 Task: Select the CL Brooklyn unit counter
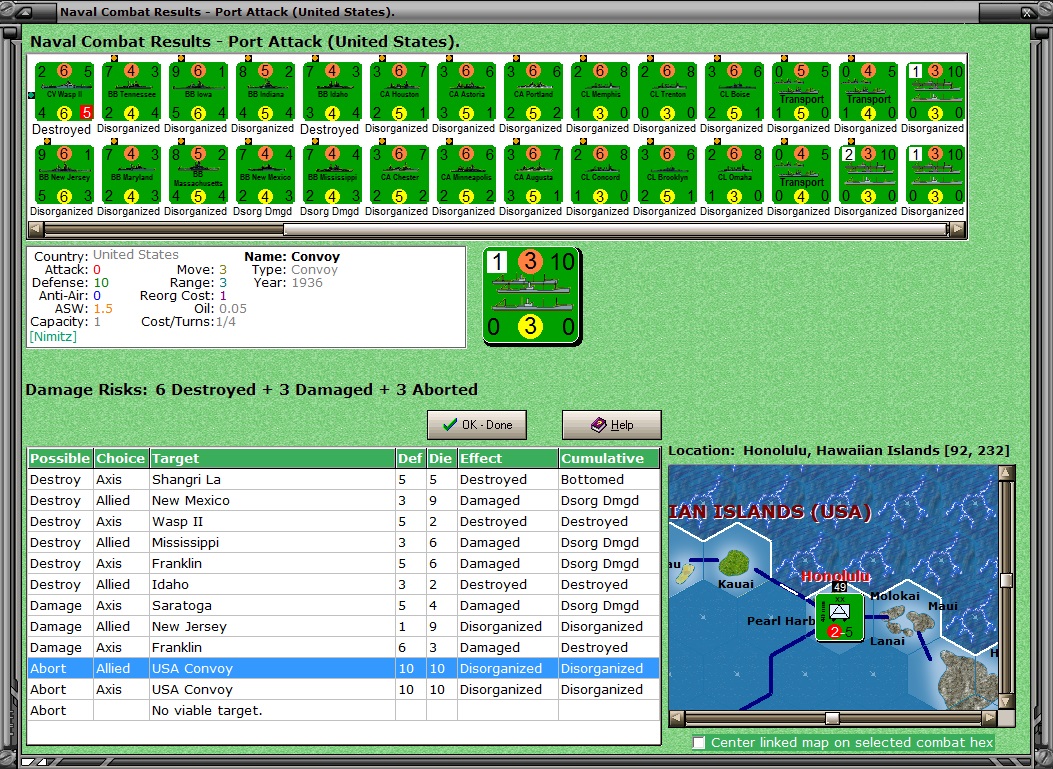click(668, 175)
